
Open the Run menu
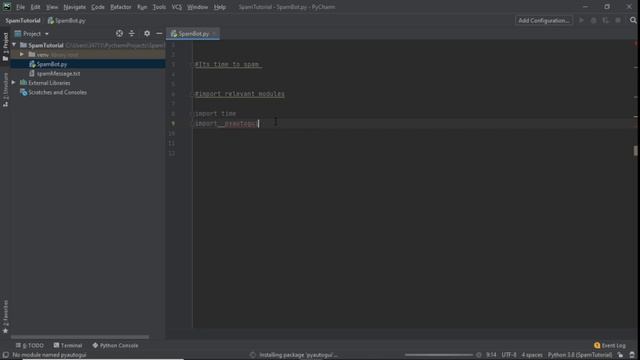[x=142, y=7]
